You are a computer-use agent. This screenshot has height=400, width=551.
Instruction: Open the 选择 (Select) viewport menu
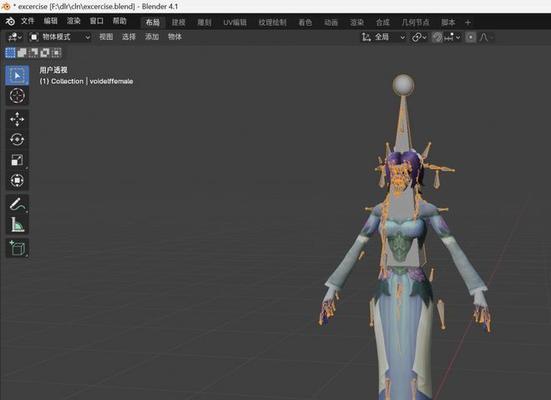coord(129,37)
